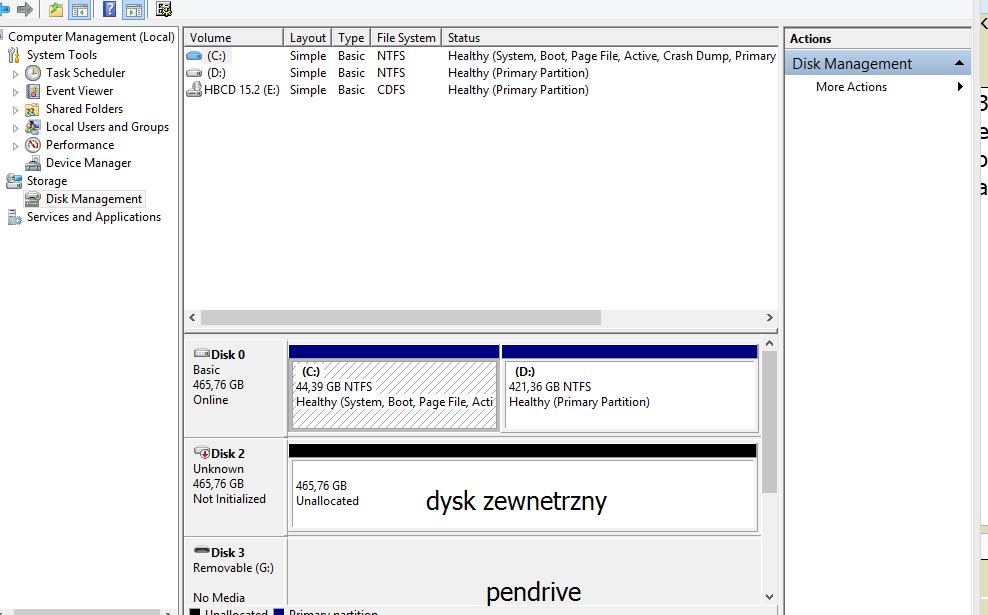Click the Disk Management header in Actions pane
This screenshot has width=988, height=615.
tap(877, 64)
